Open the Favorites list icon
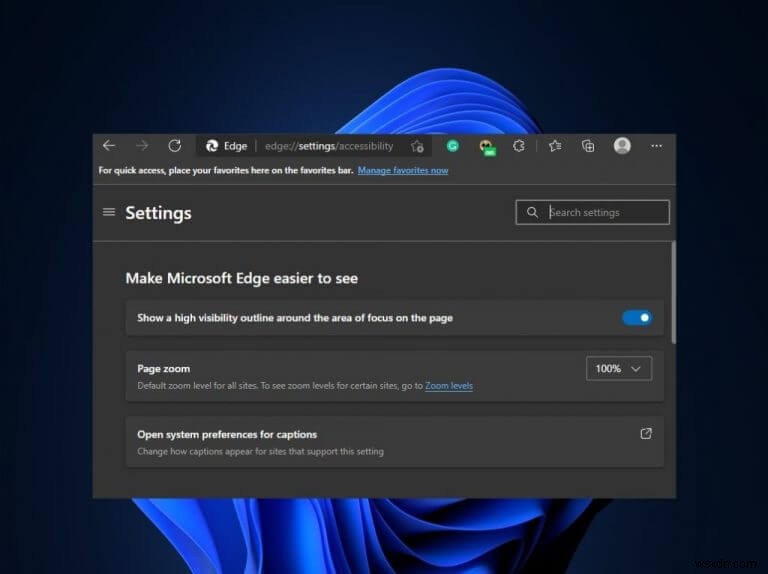 pyautogui.click(x=555, y=145)
